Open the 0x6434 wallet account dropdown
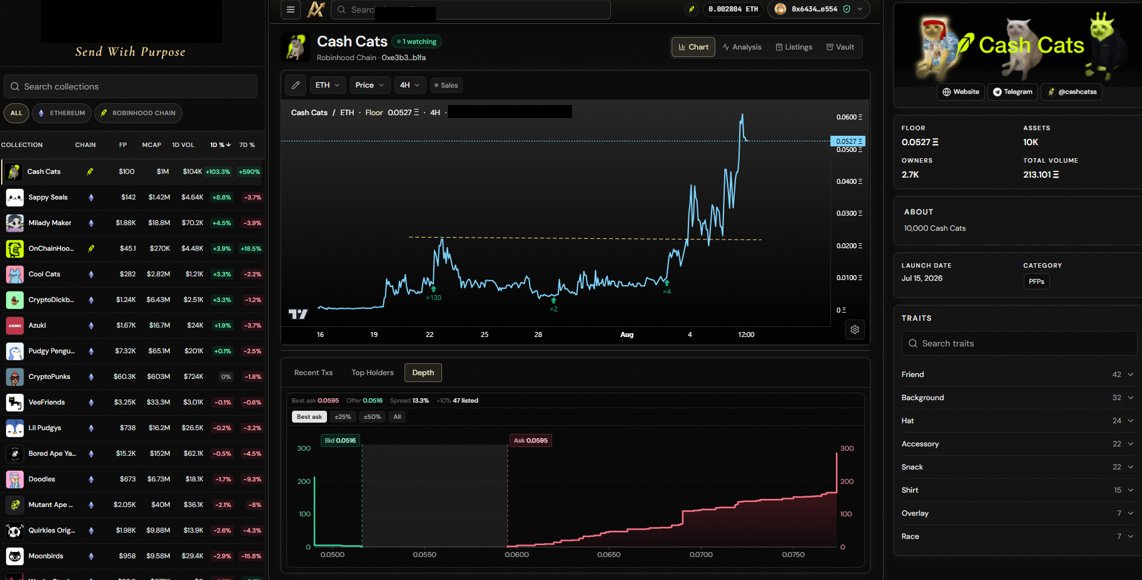The image size is (1142, 580). pos(819,9)
